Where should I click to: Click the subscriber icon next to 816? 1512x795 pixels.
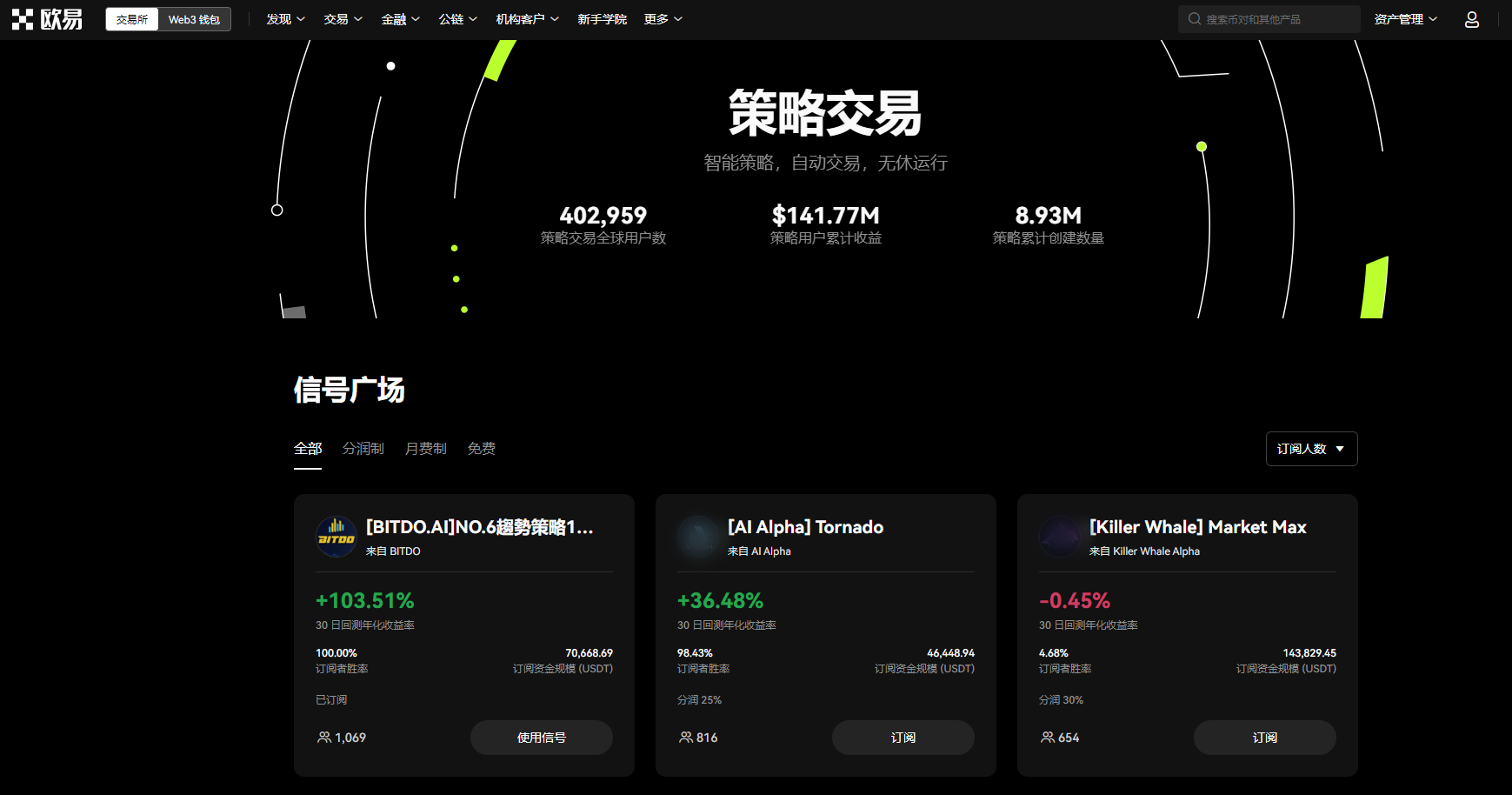coord(684,737)
